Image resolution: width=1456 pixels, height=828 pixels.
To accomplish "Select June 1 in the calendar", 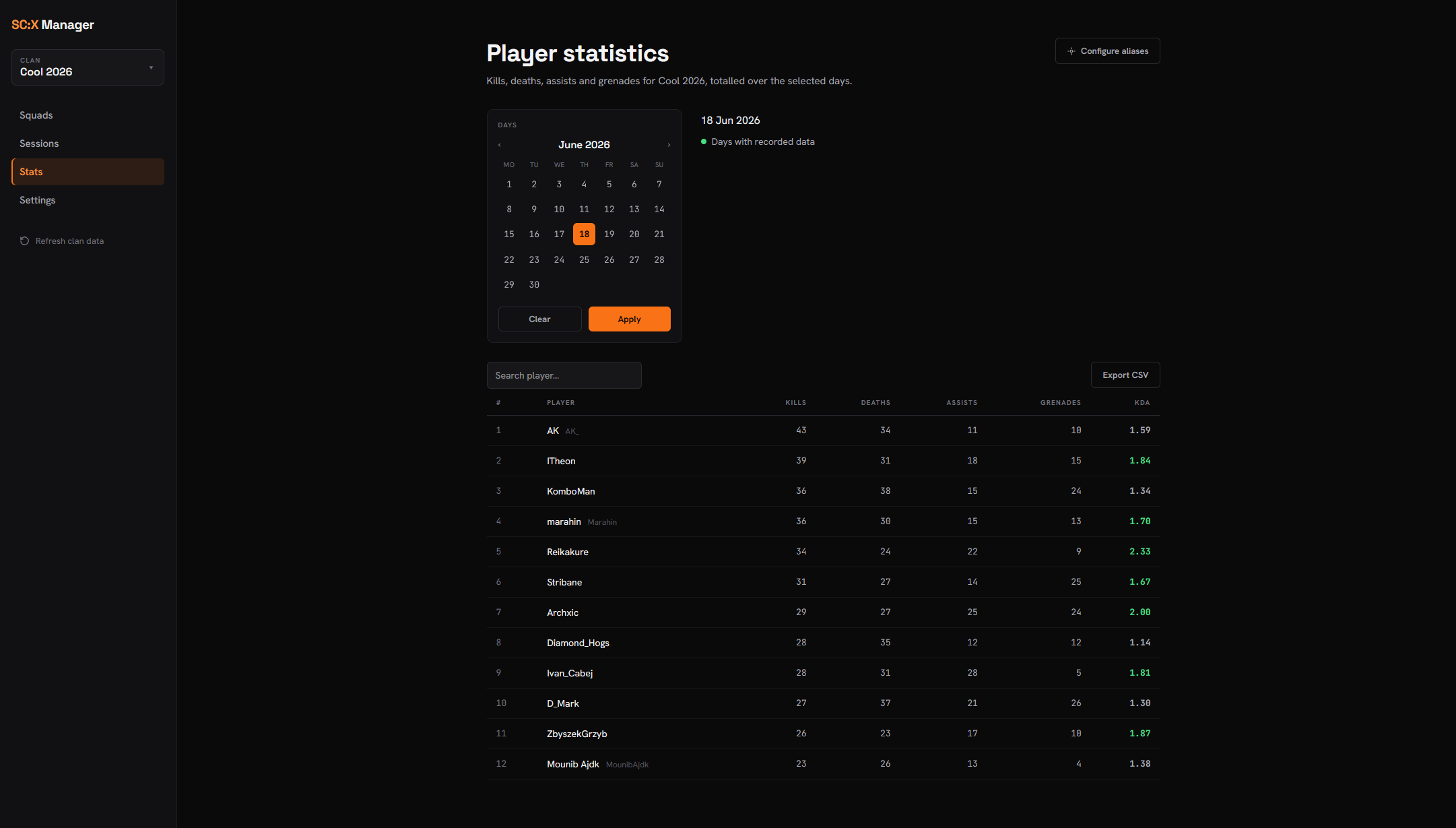I will coord(509,185).
